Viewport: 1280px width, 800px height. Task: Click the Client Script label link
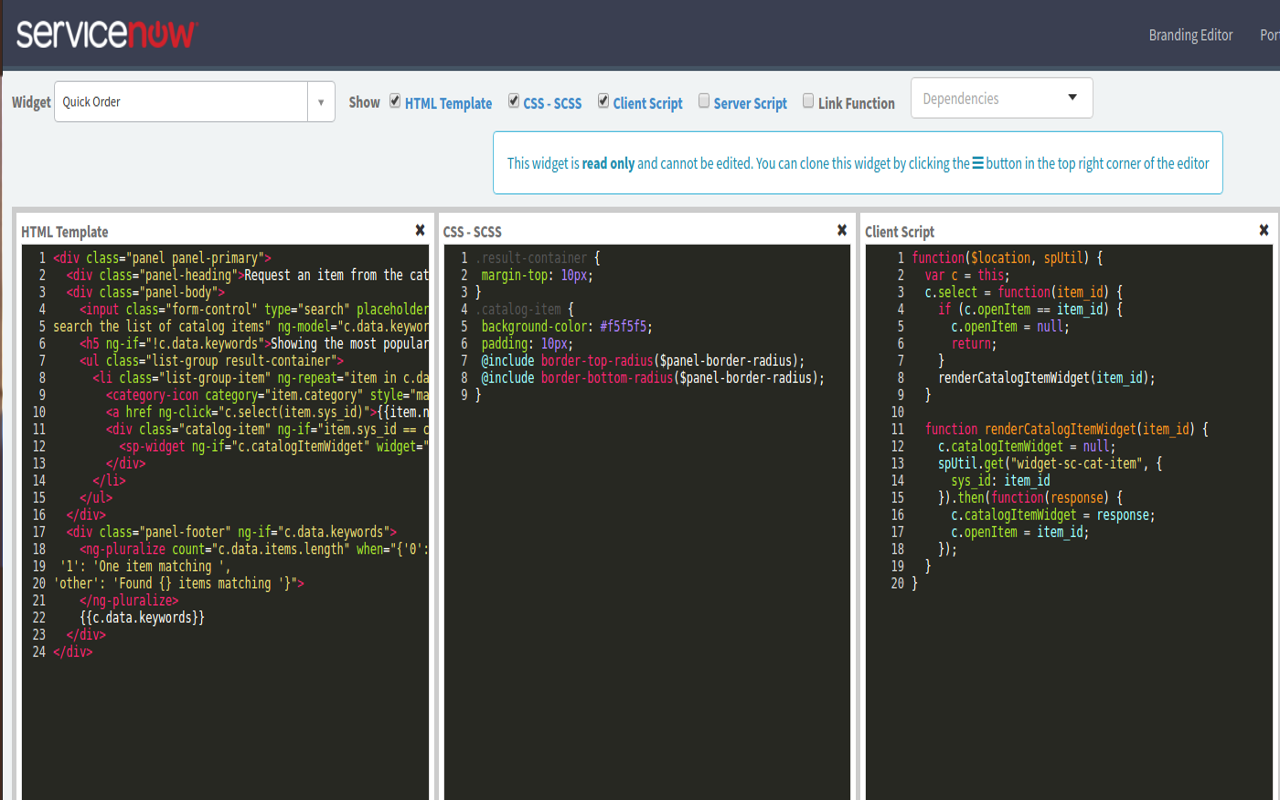[x=648, y=103]
